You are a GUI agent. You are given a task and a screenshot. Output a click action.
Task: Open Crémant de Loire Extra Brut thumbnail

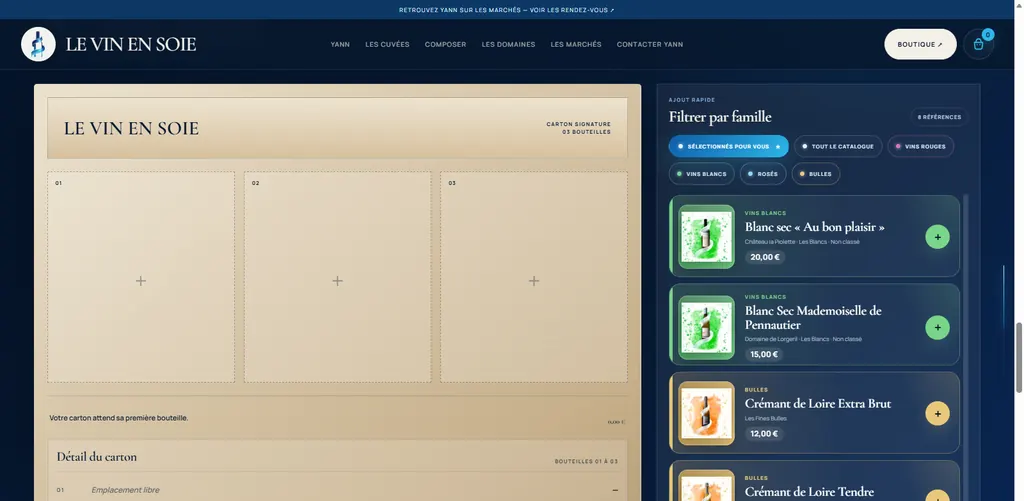point(707,413)
